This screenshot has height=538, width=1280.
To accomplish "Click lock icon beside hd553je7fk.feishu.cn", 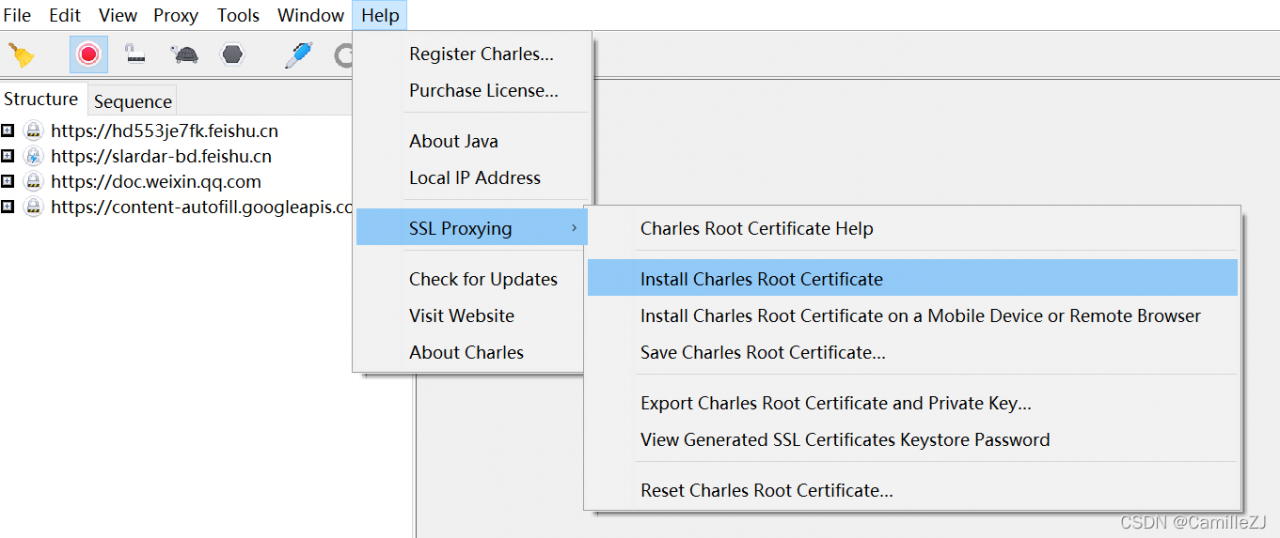I will coord(33,131).
